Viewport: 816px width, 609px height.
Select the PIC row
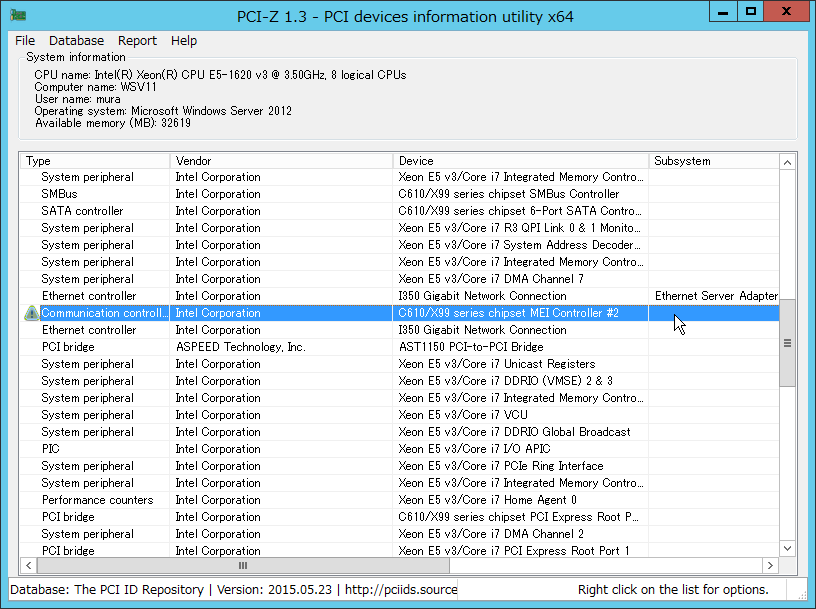click(x=400, y=449)
